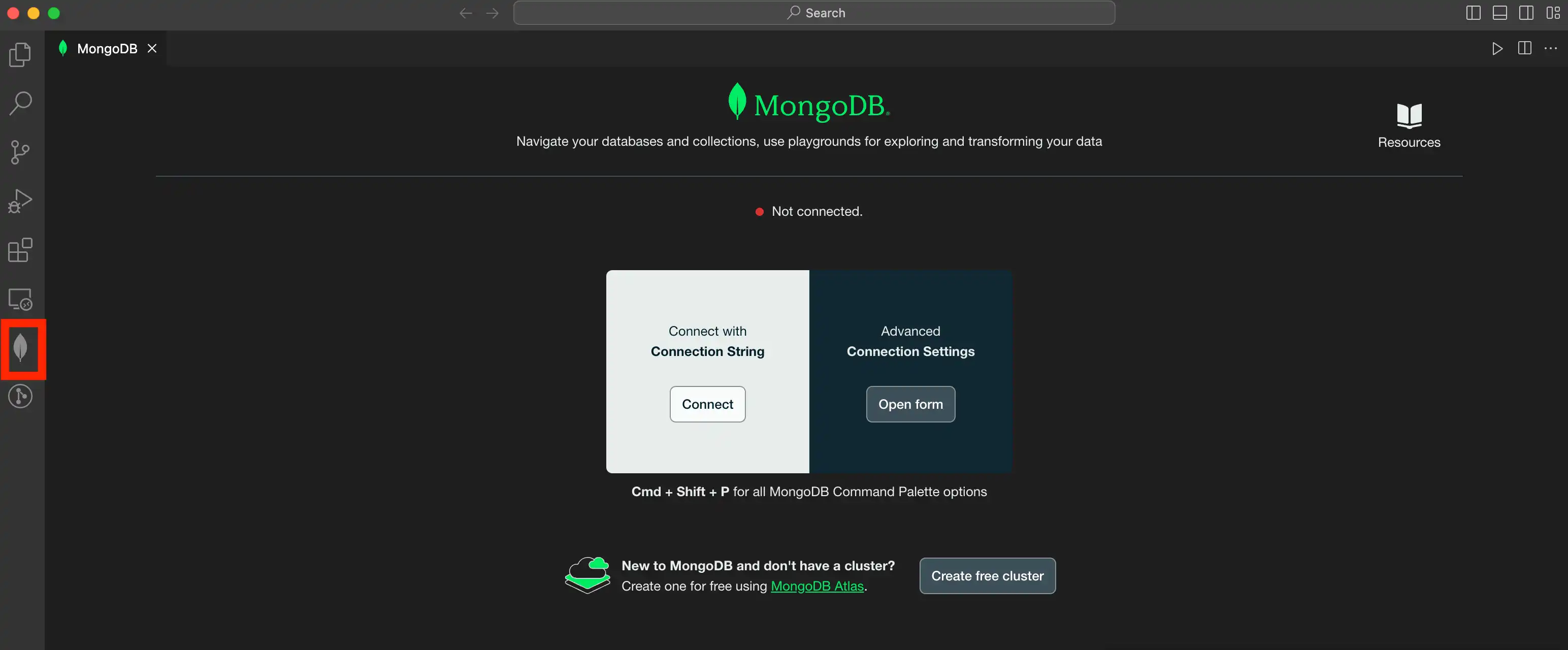The height and width of the screenshot is (650, 1568).
Task: Click Connect with Connection String button
Action: [708, 404]
